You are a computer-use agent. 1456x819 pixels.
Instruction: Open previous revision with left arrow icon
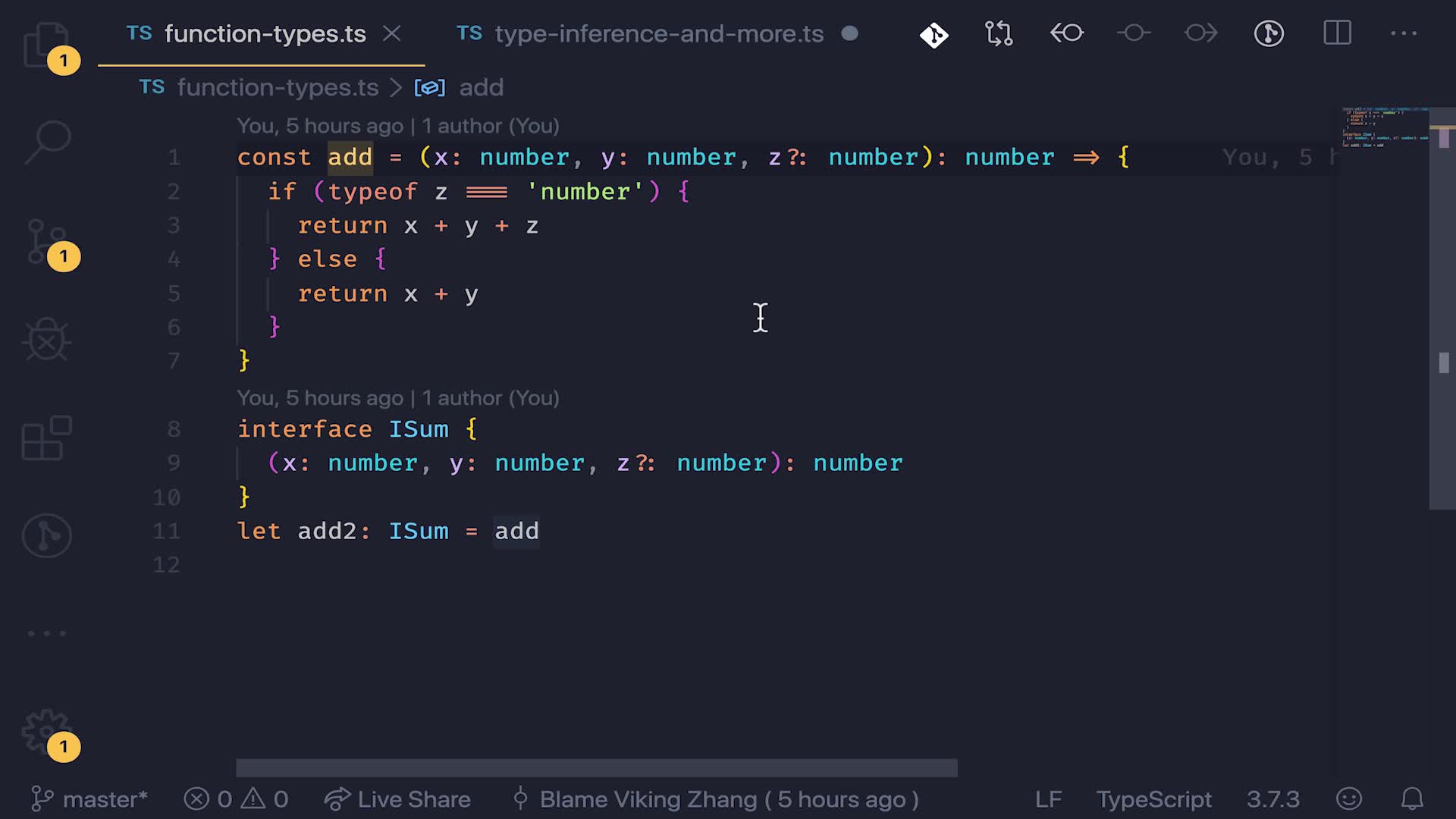[x=1066, y=33]
